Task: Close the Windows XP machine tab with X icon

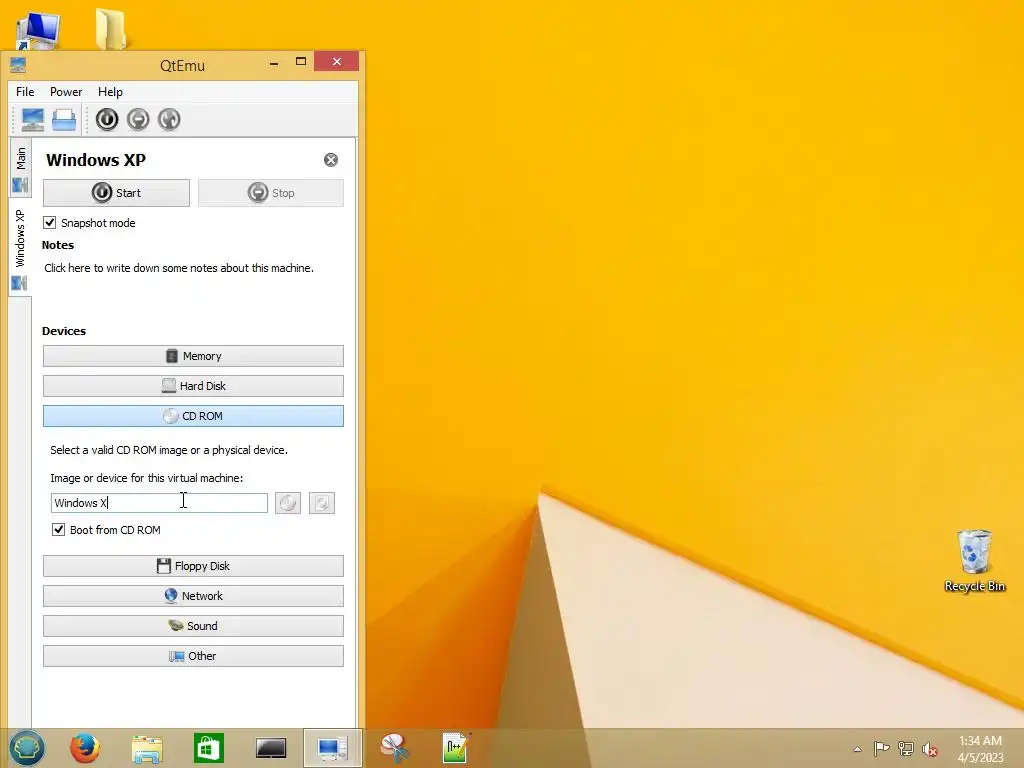Action: [331, 160]
